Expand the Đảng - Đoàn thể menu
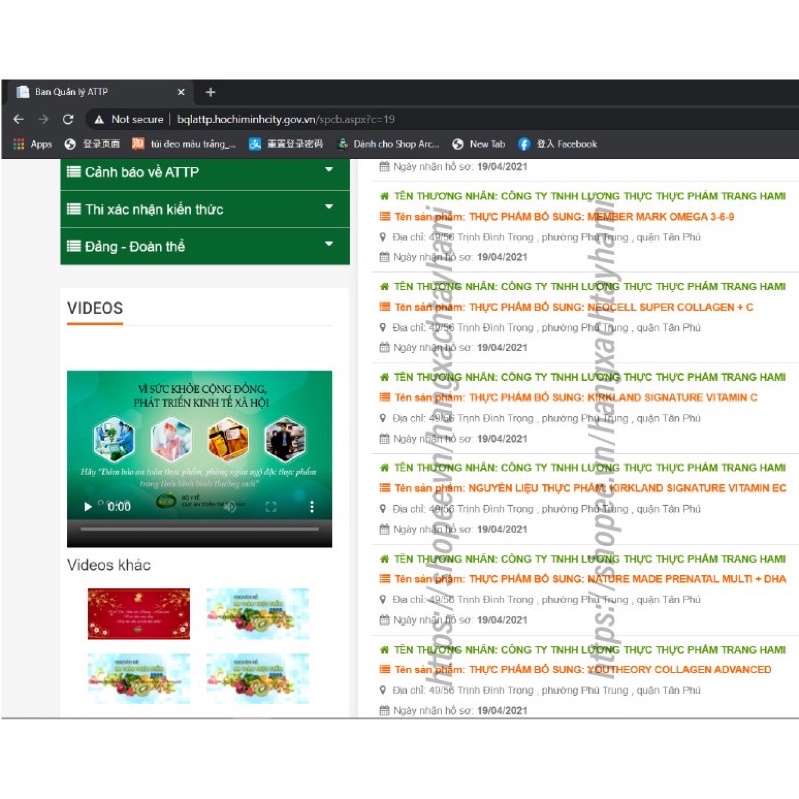The height and width of the screenshot is (799, 799). coord(329,244)
